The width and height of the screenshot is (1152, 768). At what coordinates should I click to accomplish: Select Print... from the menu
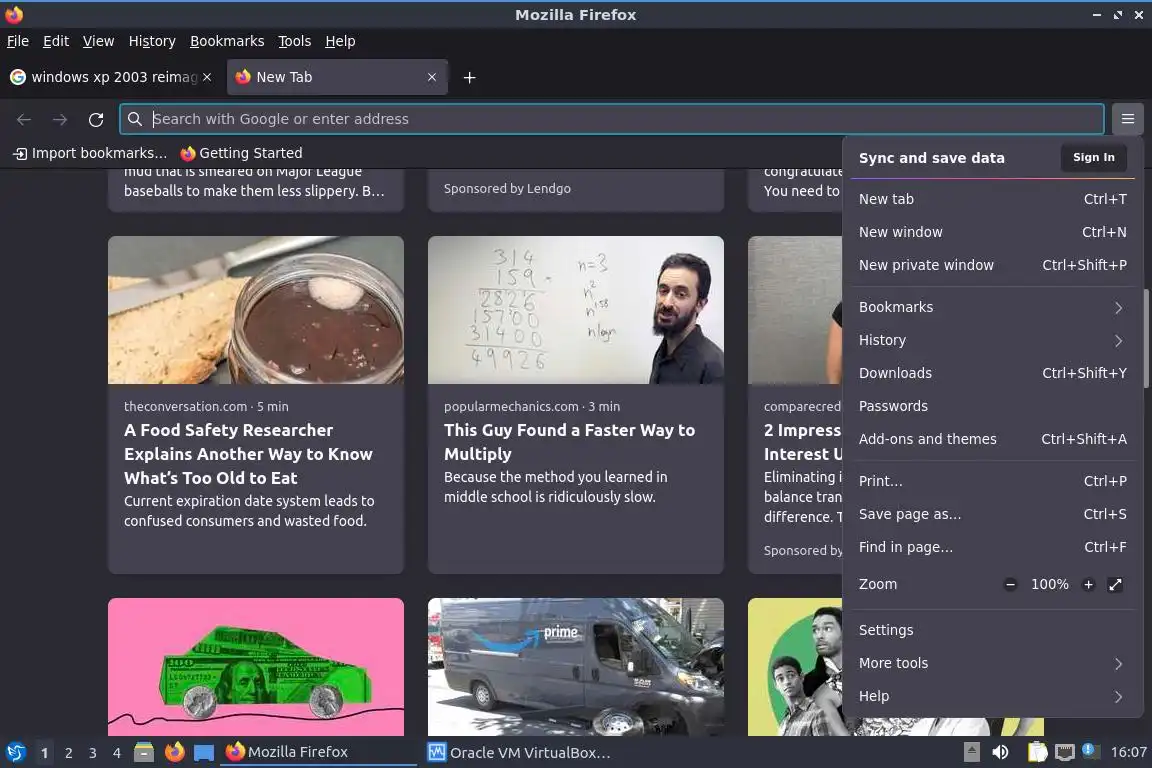pyautogui.click(x=992, y=481)
